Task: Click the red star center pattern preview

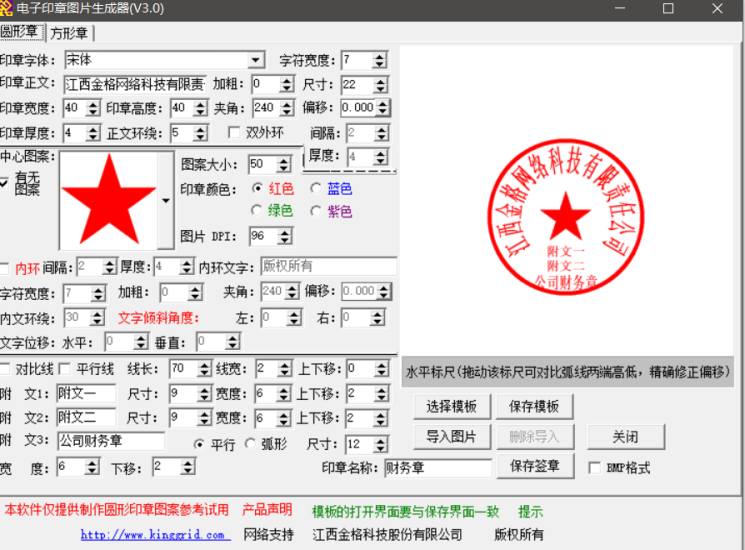Action: [x=108, y=200]
